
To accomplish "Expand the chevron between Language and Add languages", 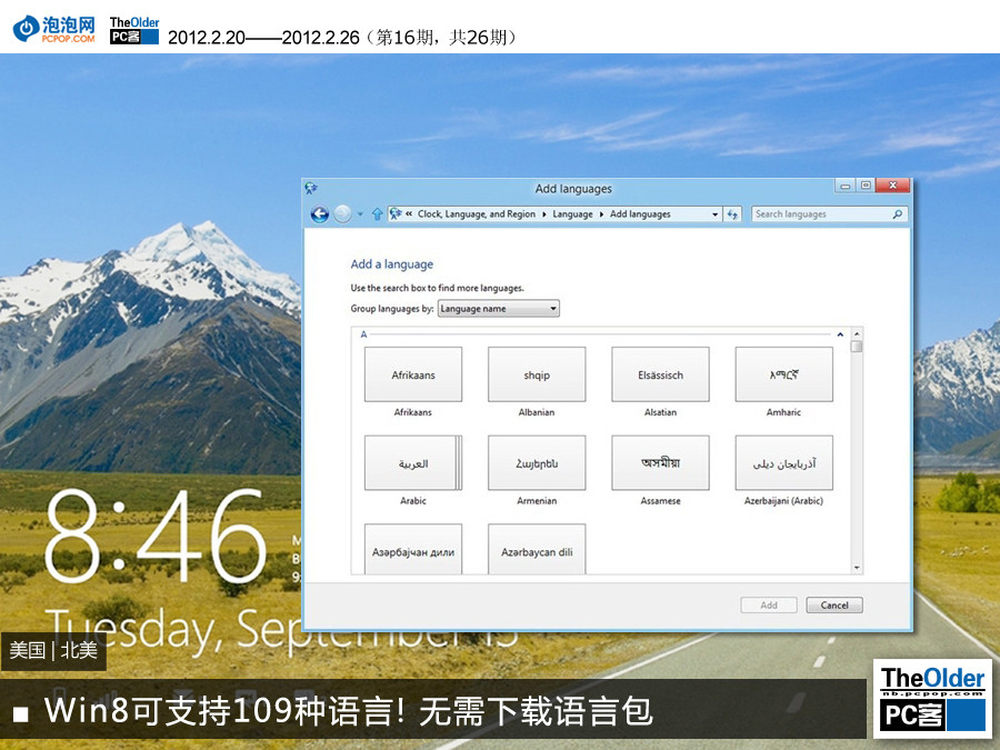I will 601,214.
